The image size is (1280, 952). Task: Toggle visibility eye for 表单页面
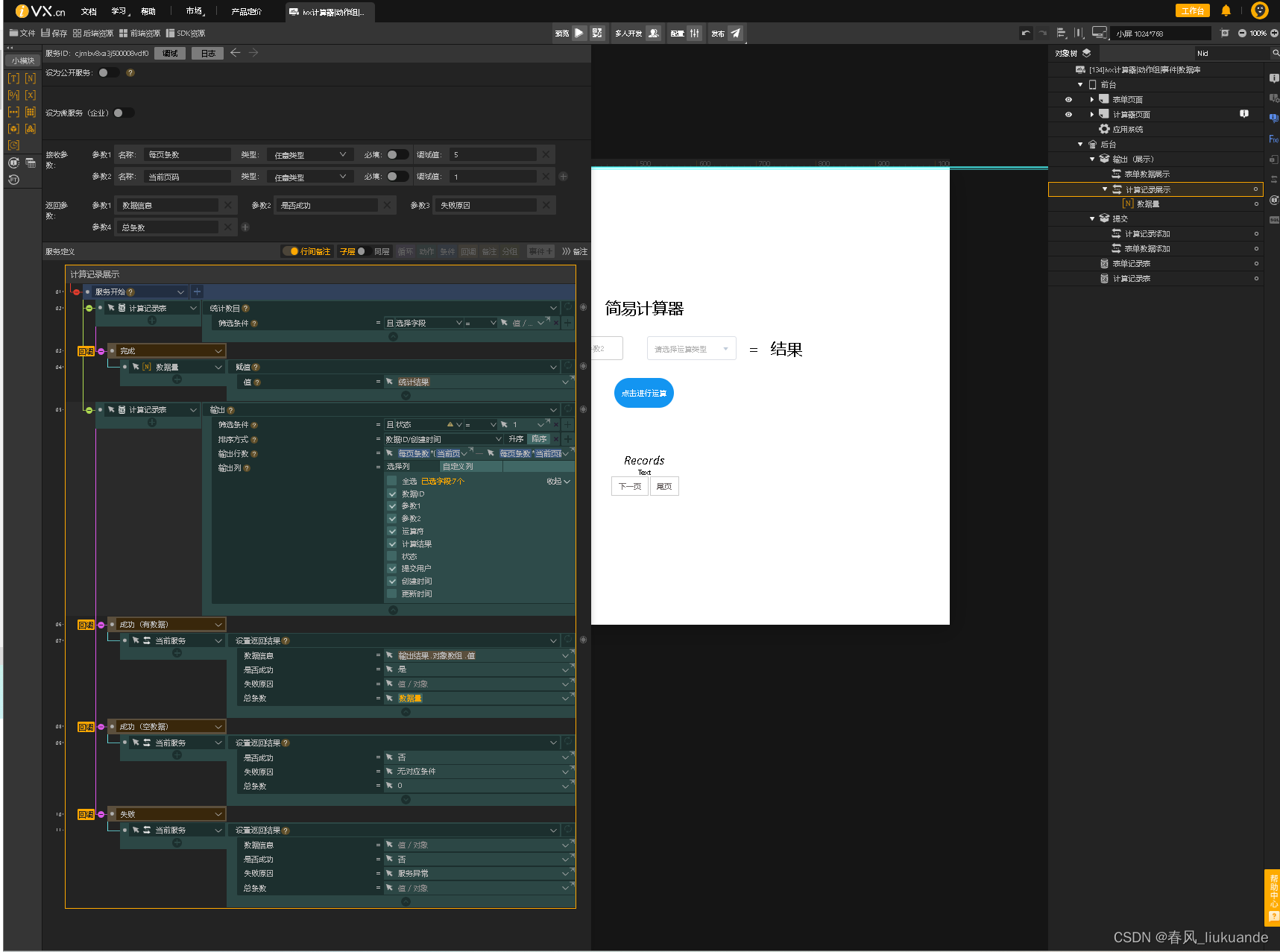click(x=1068, y=99)
